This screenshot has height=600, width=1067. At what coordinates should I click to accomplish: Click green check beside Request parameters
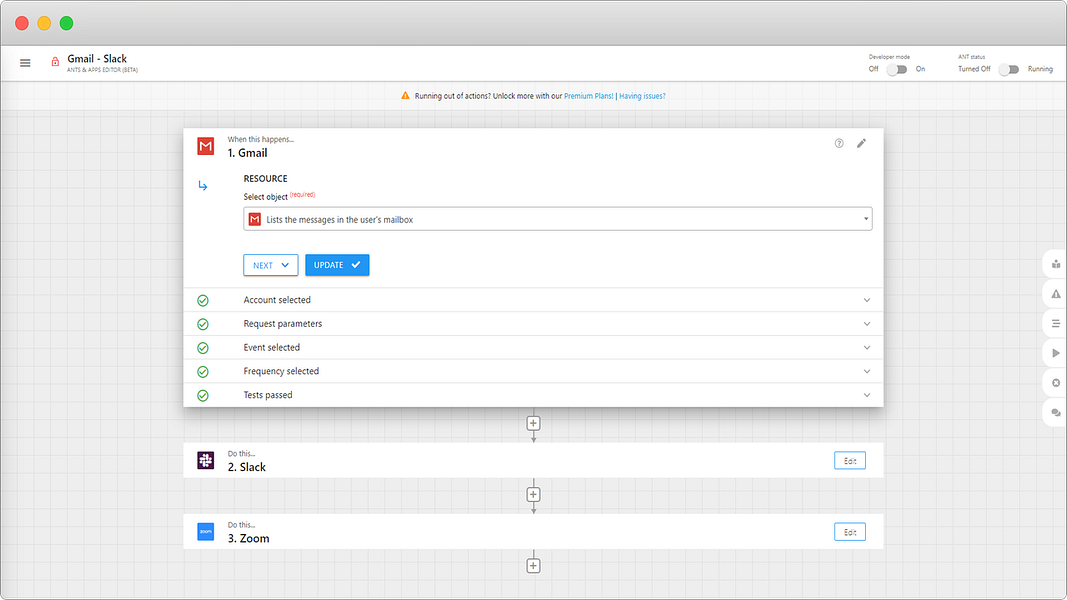tap(203, 324)
